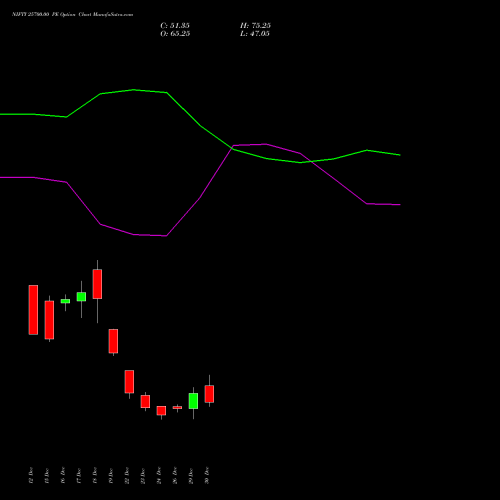This screenshot has height=500, width=500.
Task: Select the low value 'L: 47.05'
Action: 255,34
